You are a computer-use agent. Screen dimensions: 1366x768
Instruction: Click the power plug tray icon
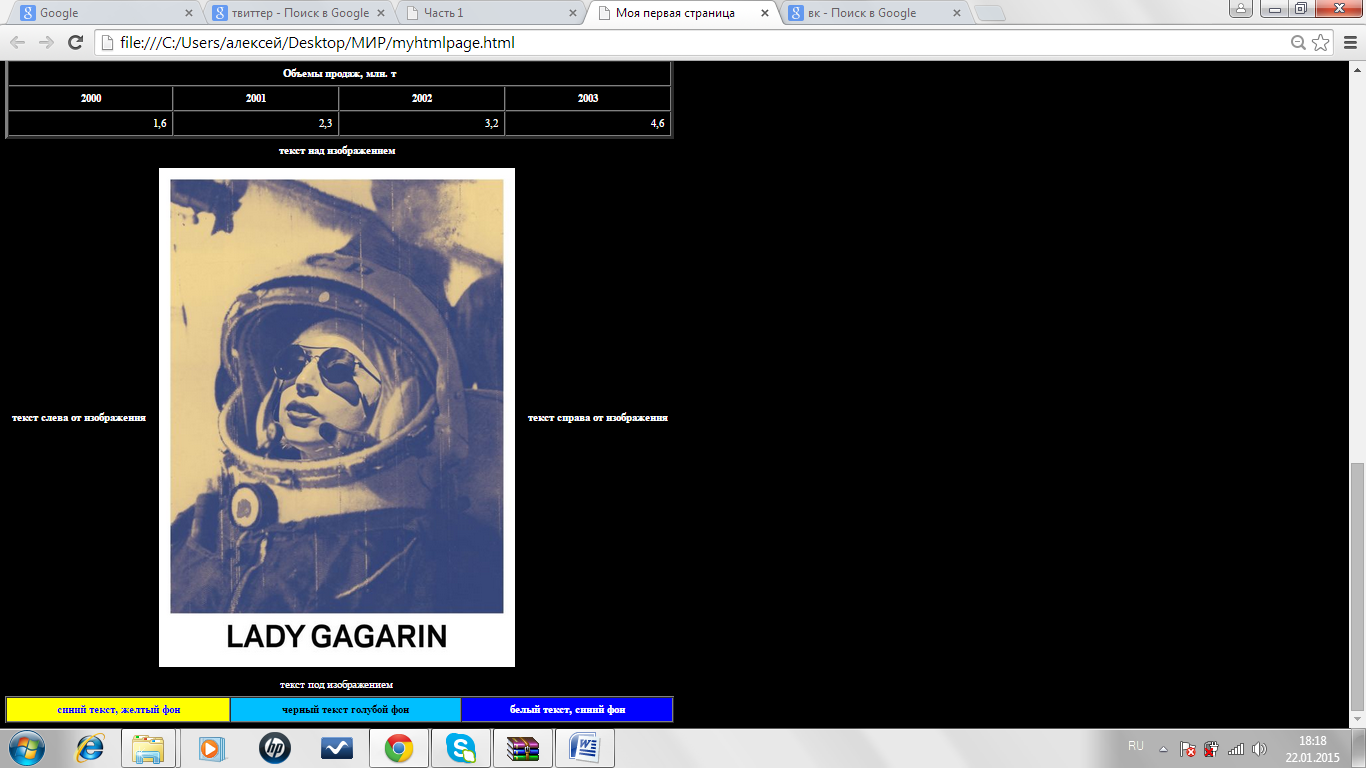click(1211, 748)
